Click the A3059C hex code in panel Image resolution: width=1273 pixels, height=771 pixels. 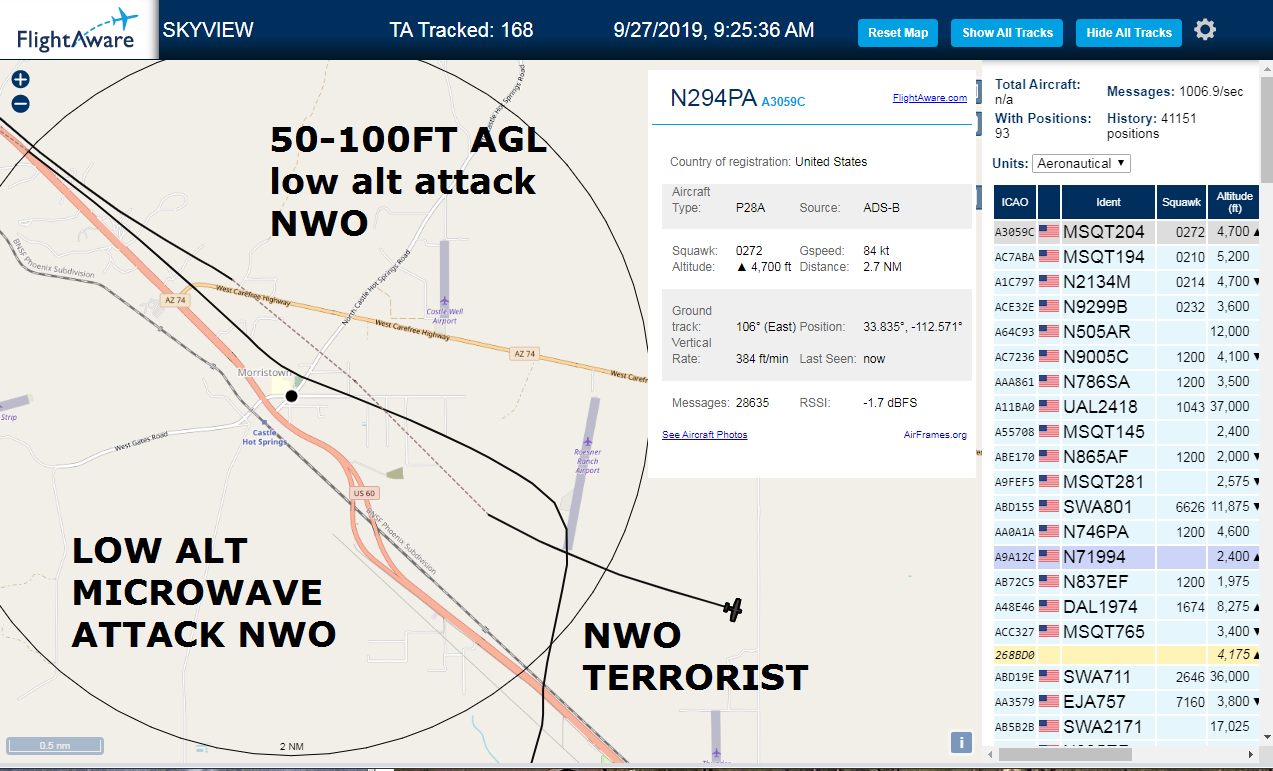783,102
